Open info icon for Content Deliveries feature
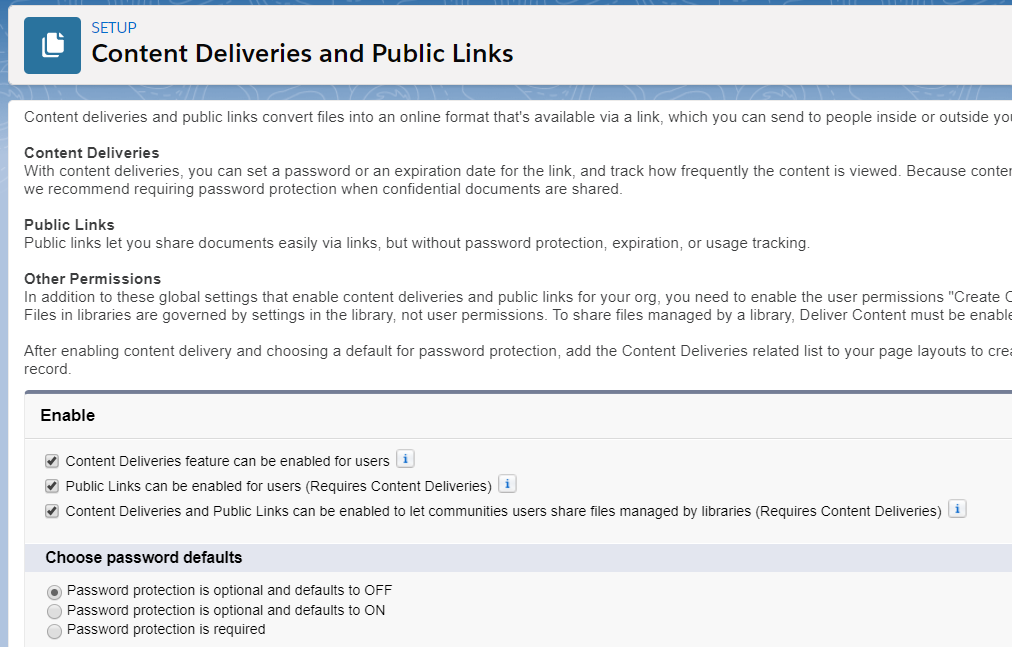 click(x=405, y=459)
